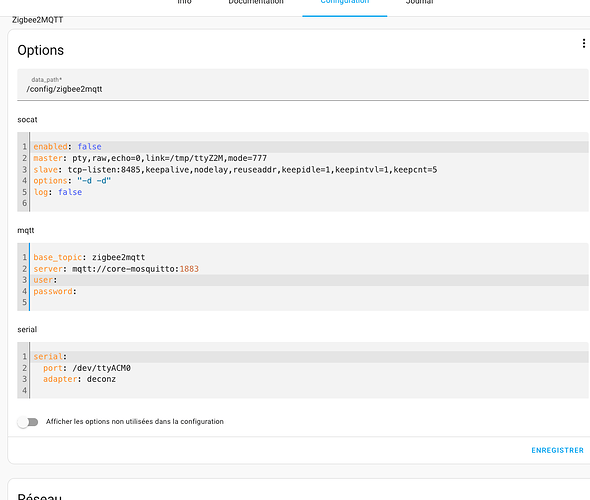Click the mqtt password line

coord(309,292)
